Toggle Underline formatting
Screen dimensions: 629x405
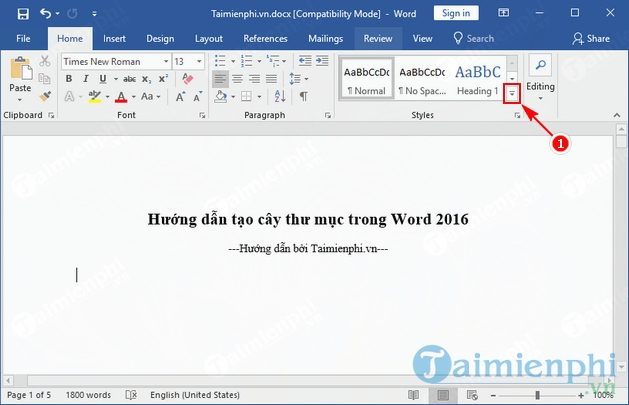103,79
